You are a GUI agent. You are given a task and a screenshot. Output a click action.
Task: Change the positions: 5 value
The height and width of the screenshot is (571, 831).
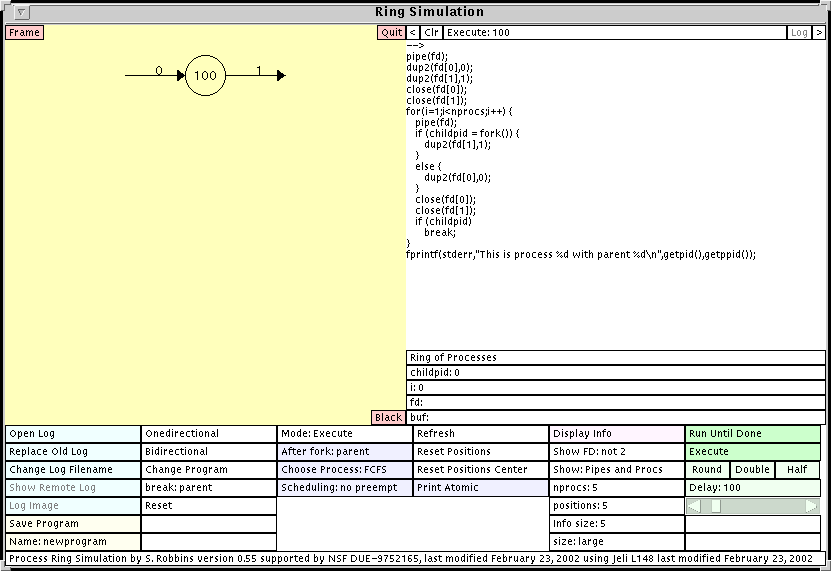coord(617,506)
